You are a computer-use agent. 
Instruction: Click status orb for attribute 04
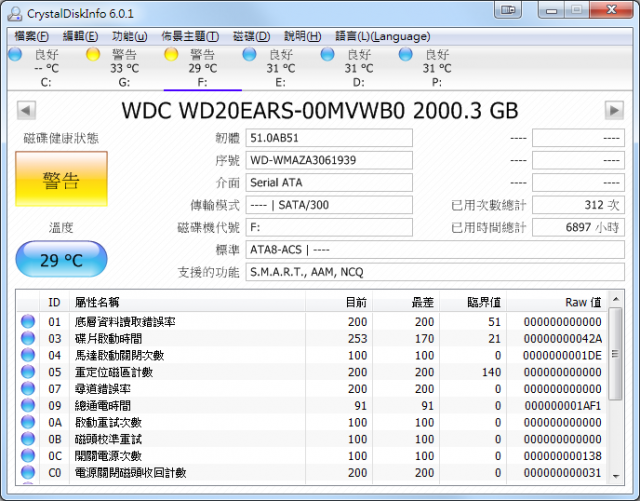(28, 355)
